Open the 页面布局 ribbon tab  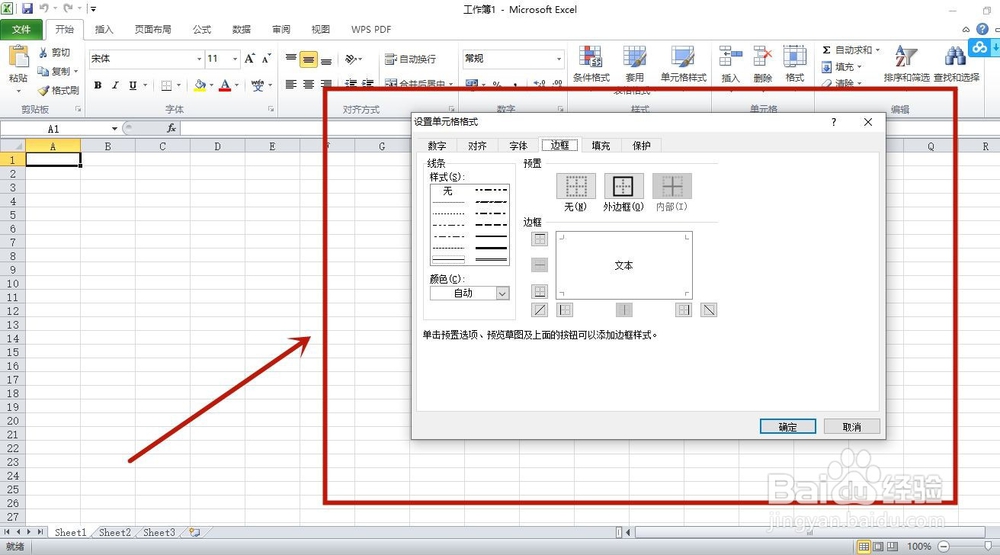click(153, 29)
